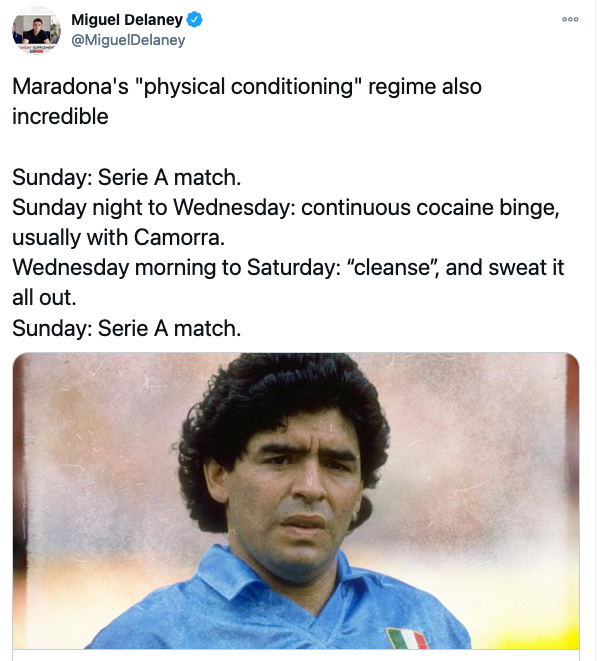
Task: Open the Miguel Delaney display name link
Action: pyautogui.click(x=127, y=20)
